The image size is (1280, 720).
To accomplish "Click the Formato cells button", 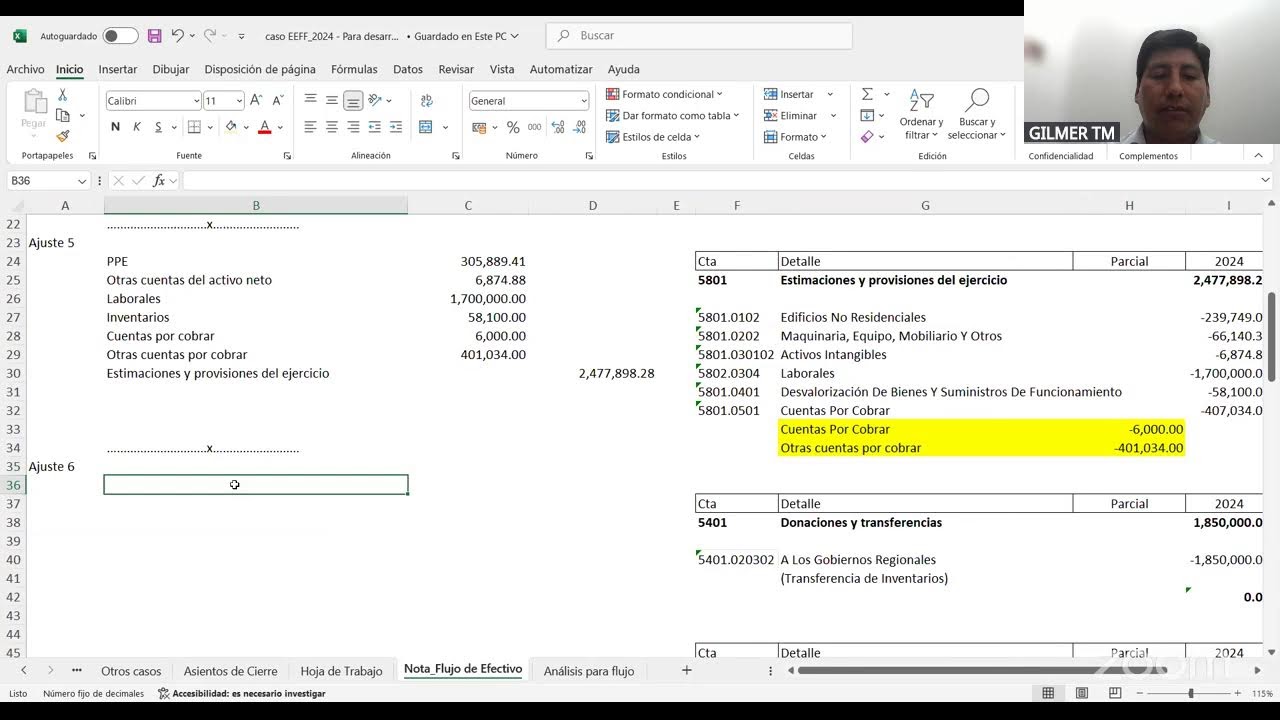I will 795,137.
